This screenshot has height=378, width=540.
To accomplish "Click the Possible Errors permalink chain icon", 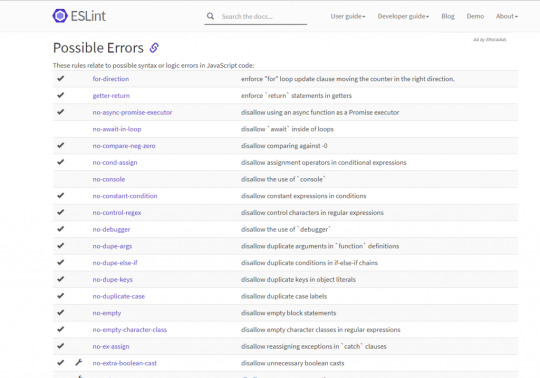I will (154, 48).
